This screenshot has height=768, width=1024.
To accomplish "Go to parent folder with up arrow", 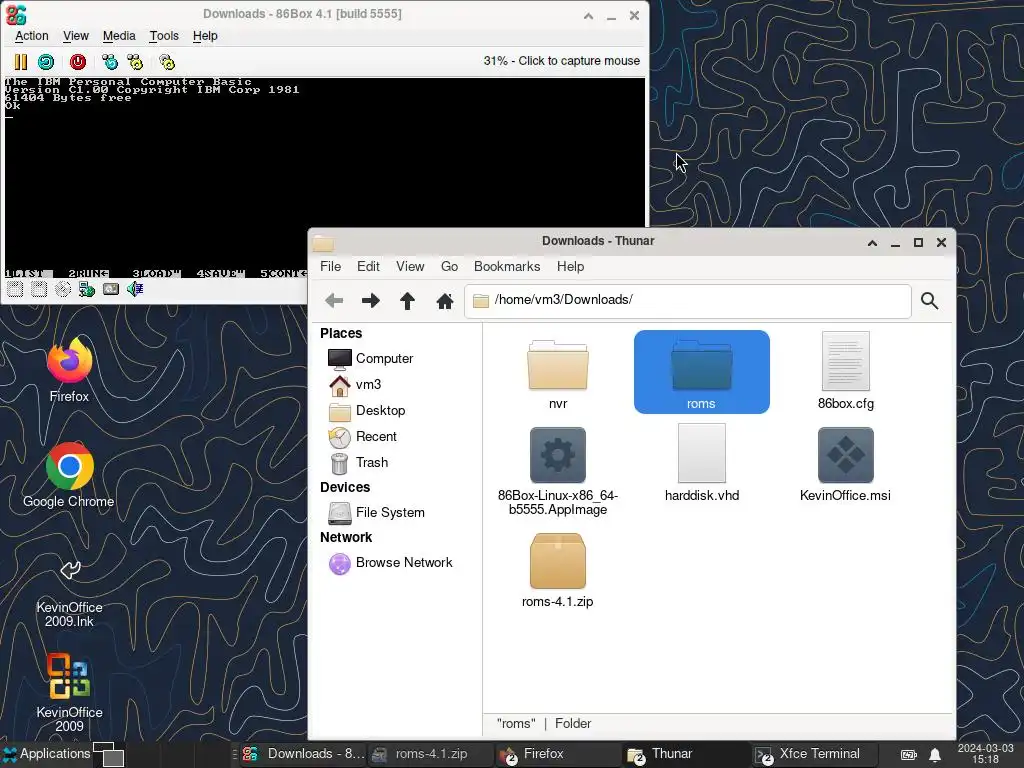I will click(x=408, y=300).
